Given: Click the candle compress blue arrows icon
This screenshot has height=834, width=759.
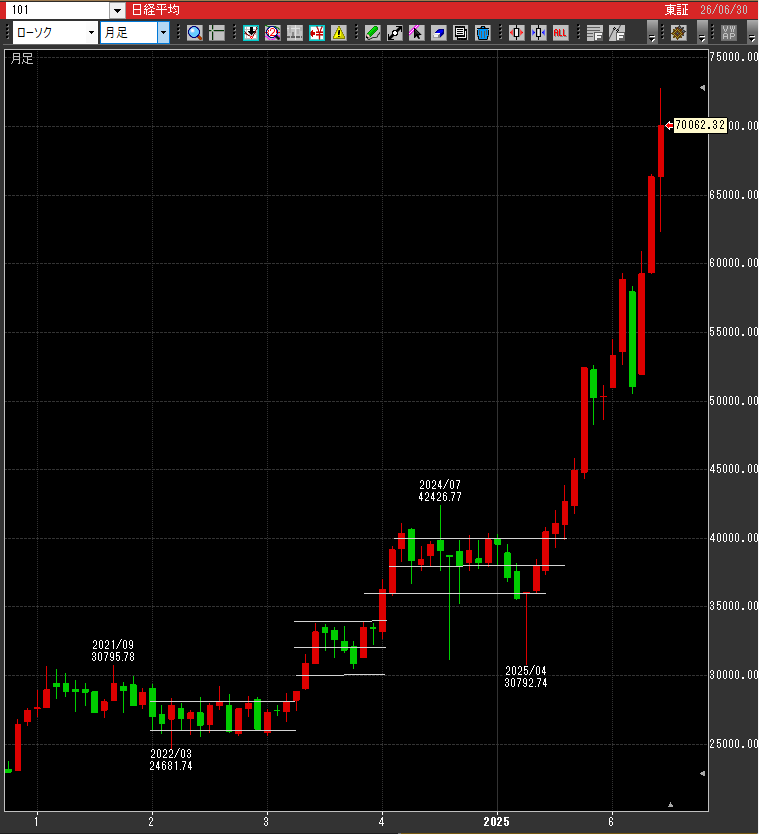Looking at the screenshot, I should click(x=539, y=33).
